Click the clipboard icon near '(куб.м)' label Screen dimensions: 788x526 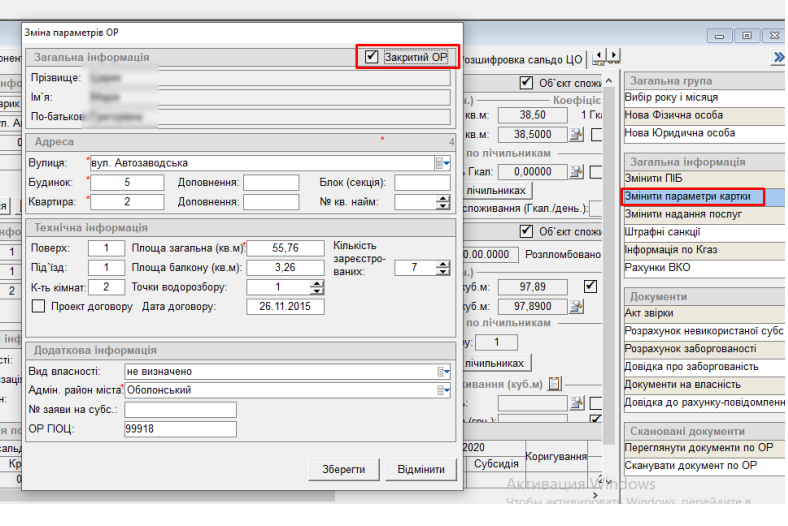[x=554, y=383]
